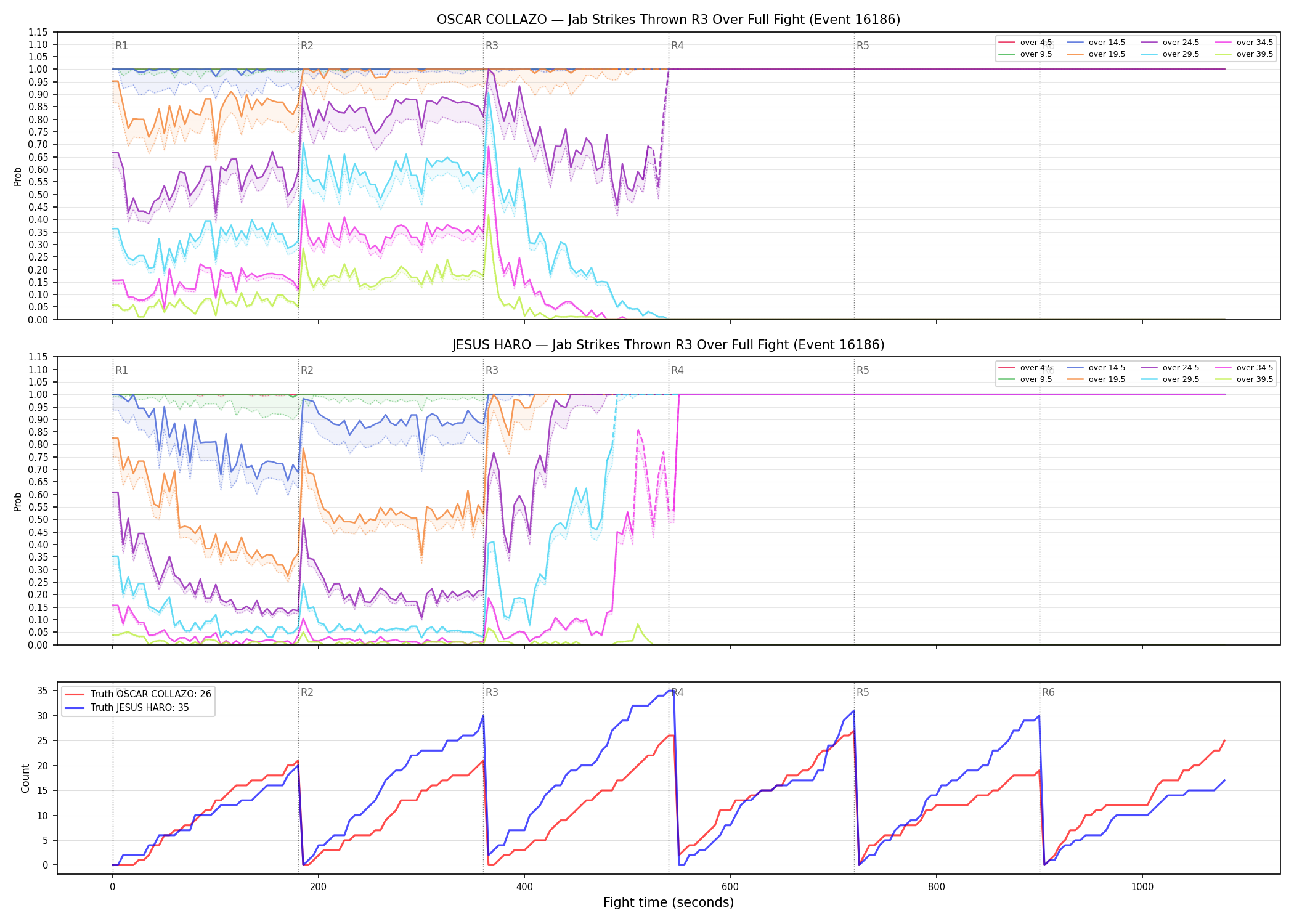The width and height of the screenshot is (1294, 924).
Task: Click blue line swatch beside Truth JESUS HARO
Action: (x=75, y=708)
